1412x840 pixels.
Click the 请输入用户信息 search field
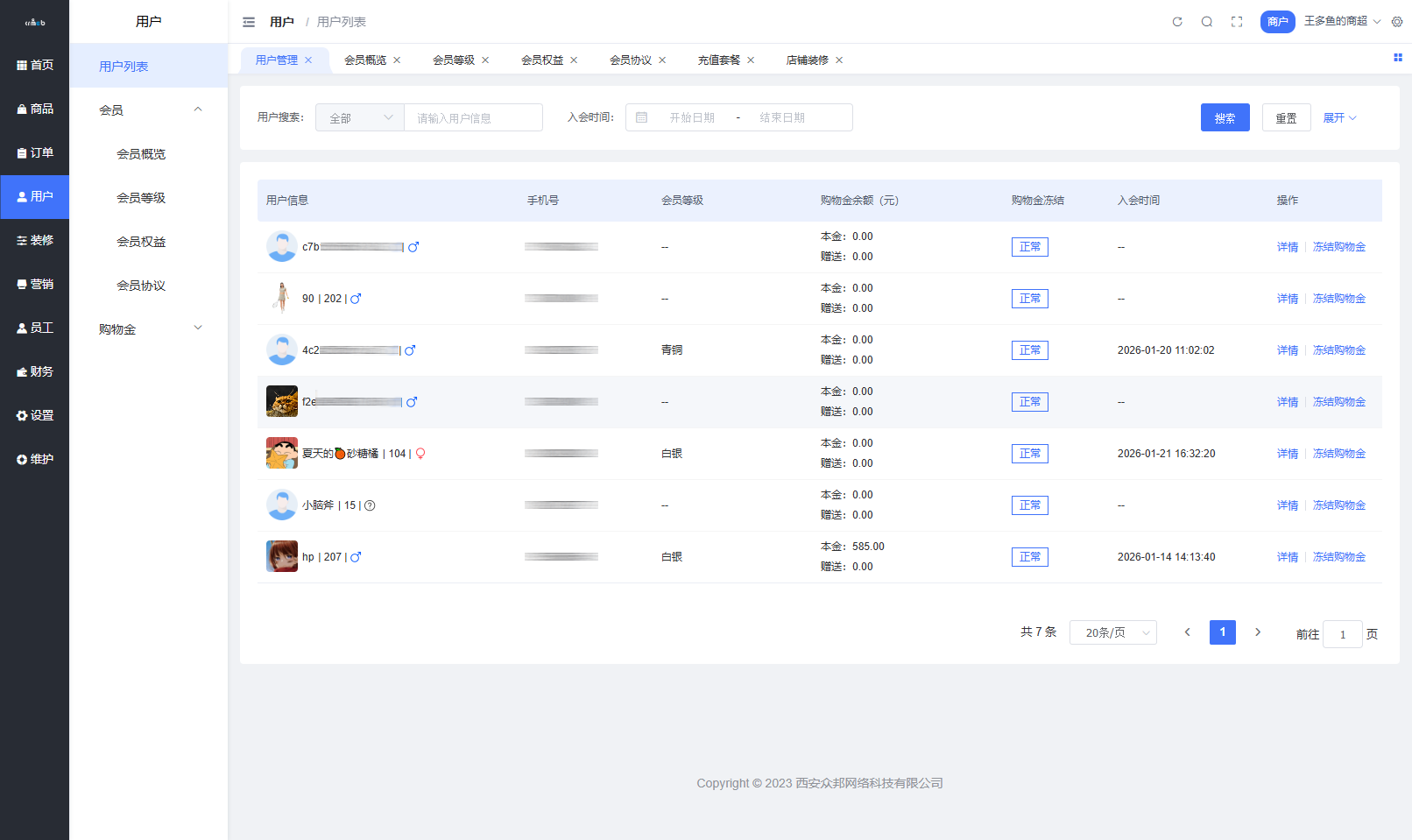point(473,118)
